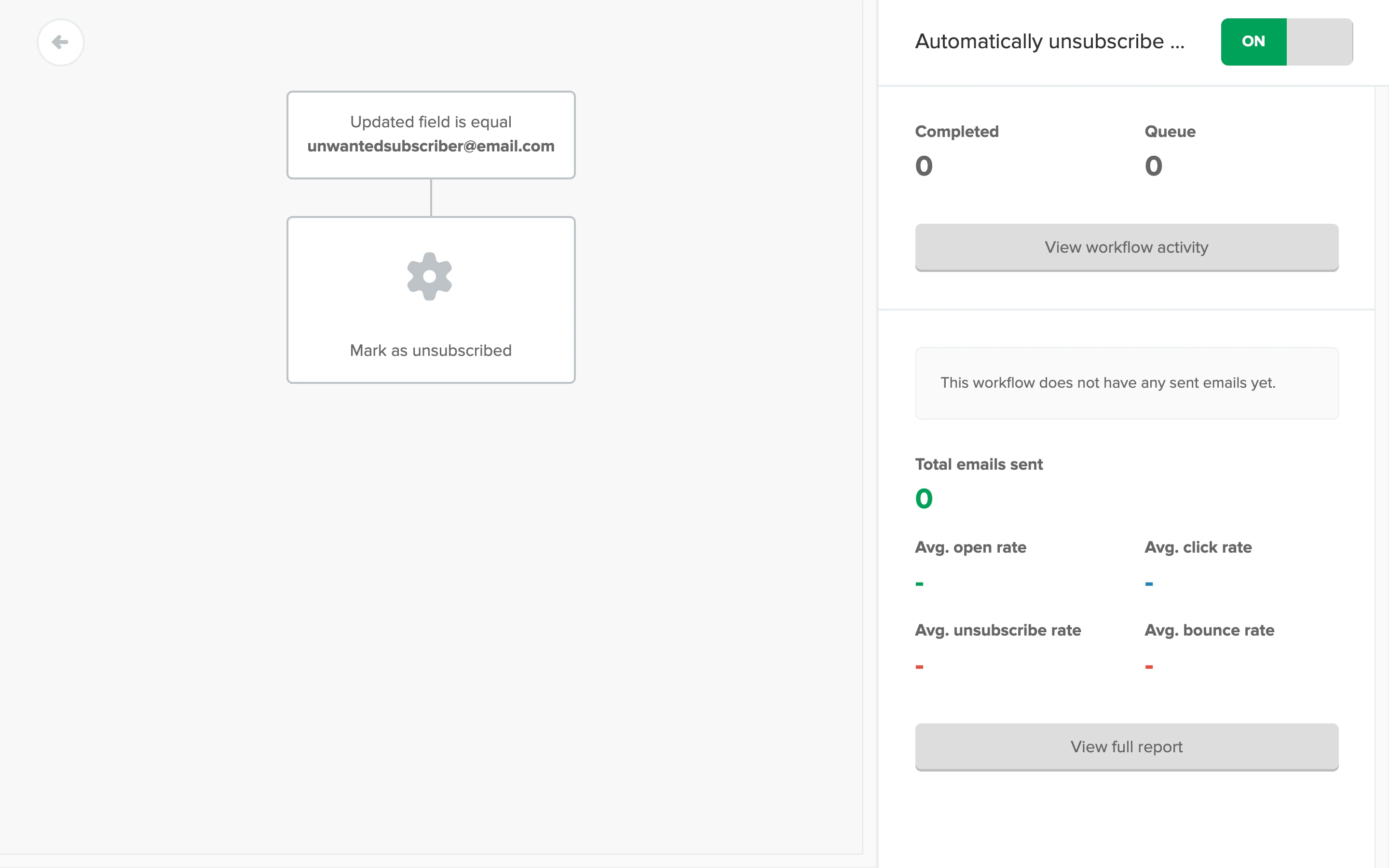Click the Avg. click rate blue dash
Screen dimensions: 1389x868
click(x=1149, y=584)
